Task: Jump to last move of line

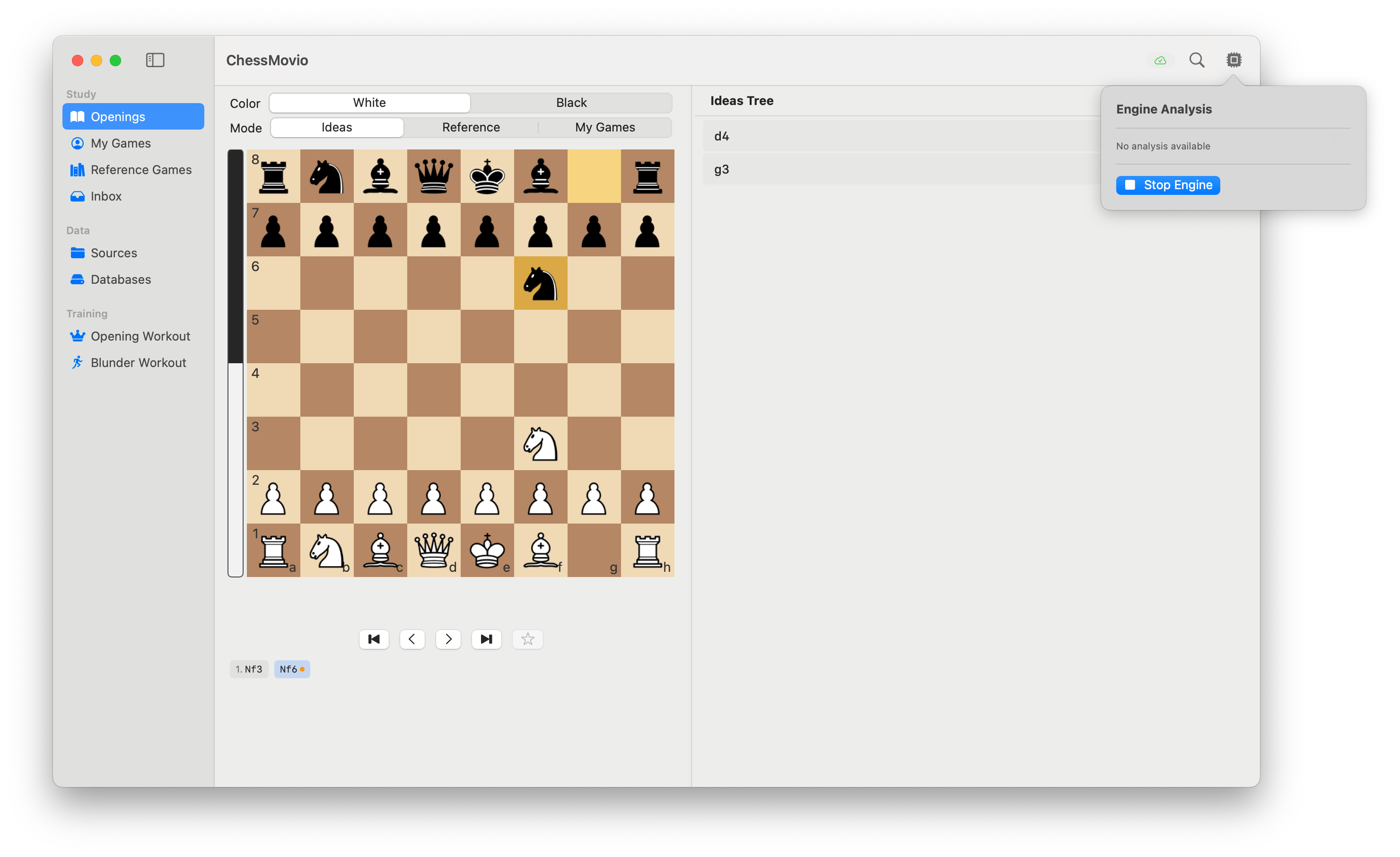Action: (x=486, y=639)
